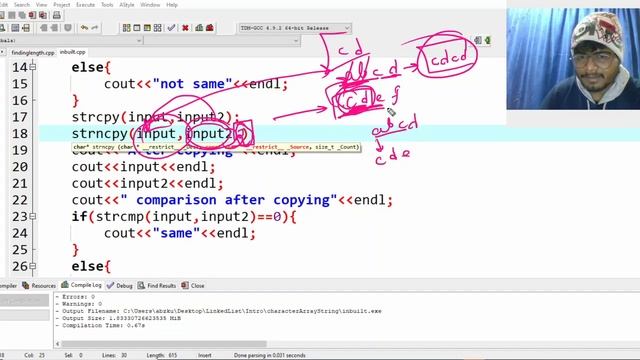Click the compile log scrollbar left arrow
The image size is (640, 360).
pos(58,344)
